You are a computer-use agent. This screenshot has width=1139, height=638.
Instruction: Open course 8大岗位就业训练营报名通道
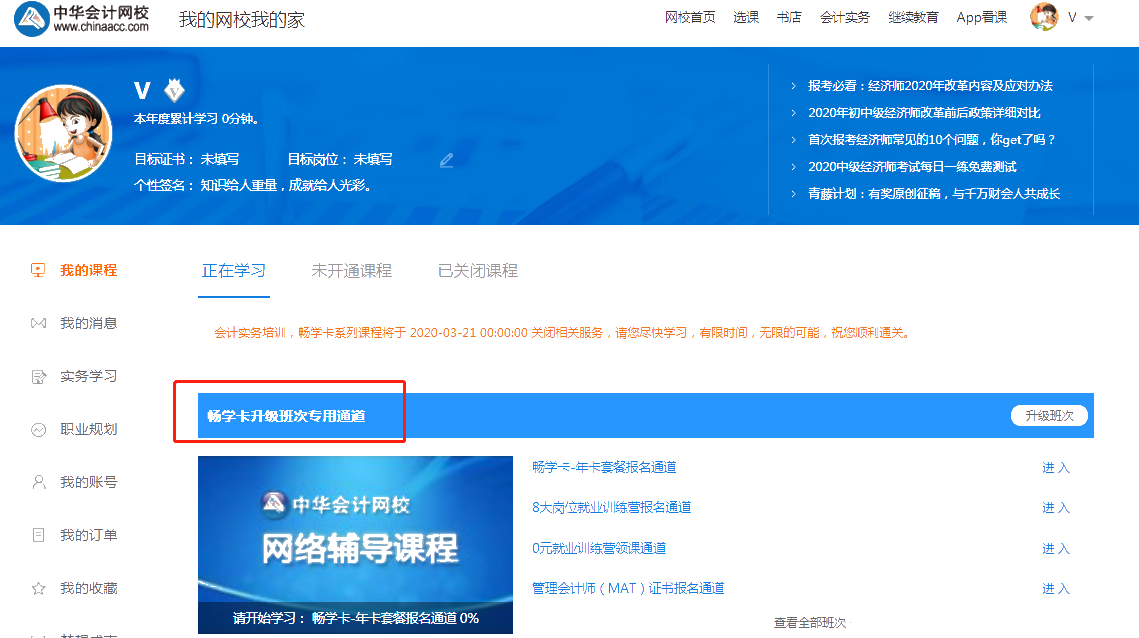pos(611,507)
